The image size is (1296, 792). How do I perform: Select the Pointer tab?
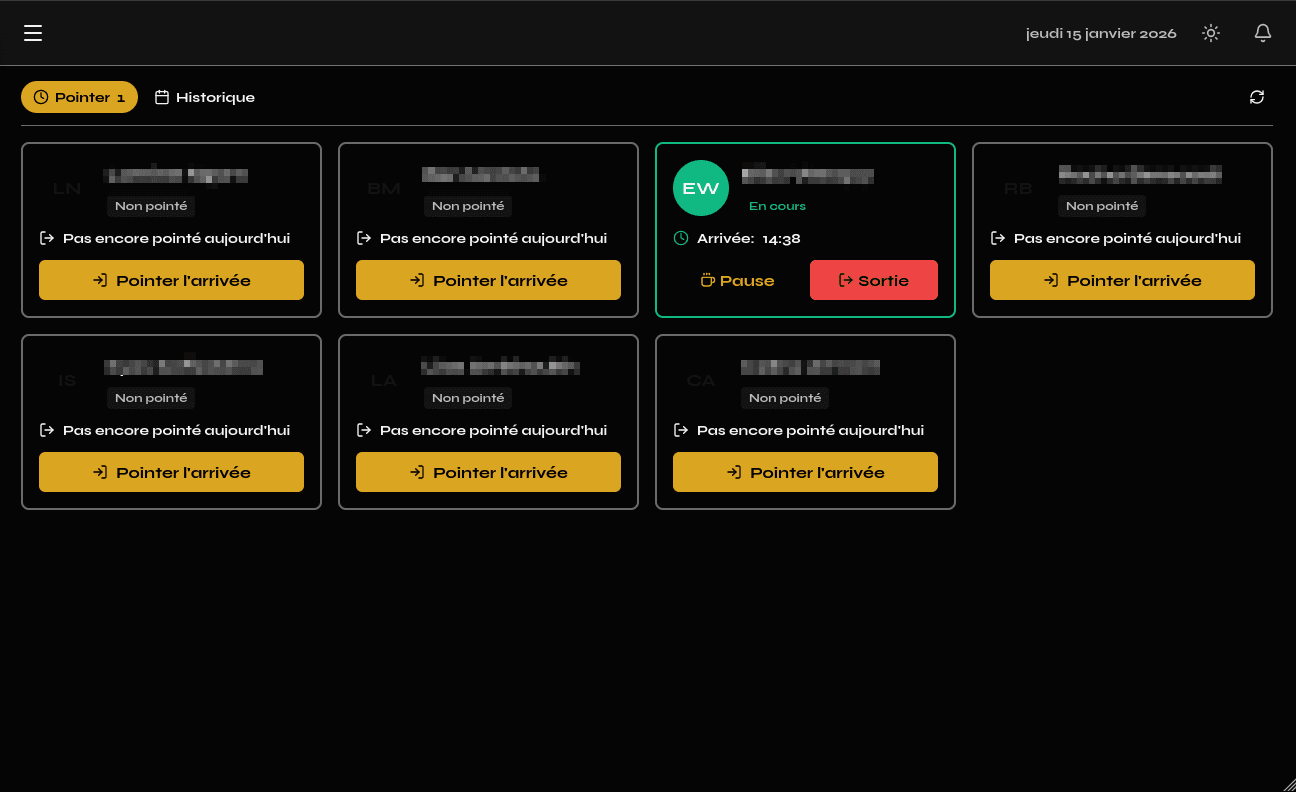[80, 97]
